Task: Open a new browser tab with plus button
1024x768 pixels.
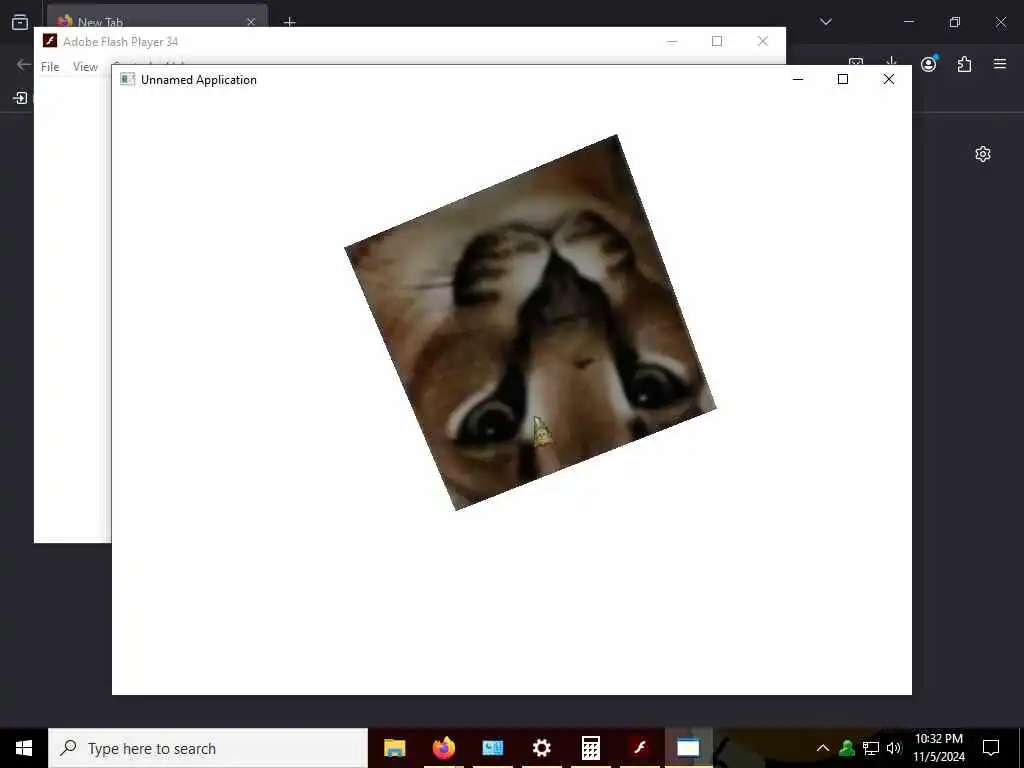Action: pyautogui.click(x=290, y=22)
